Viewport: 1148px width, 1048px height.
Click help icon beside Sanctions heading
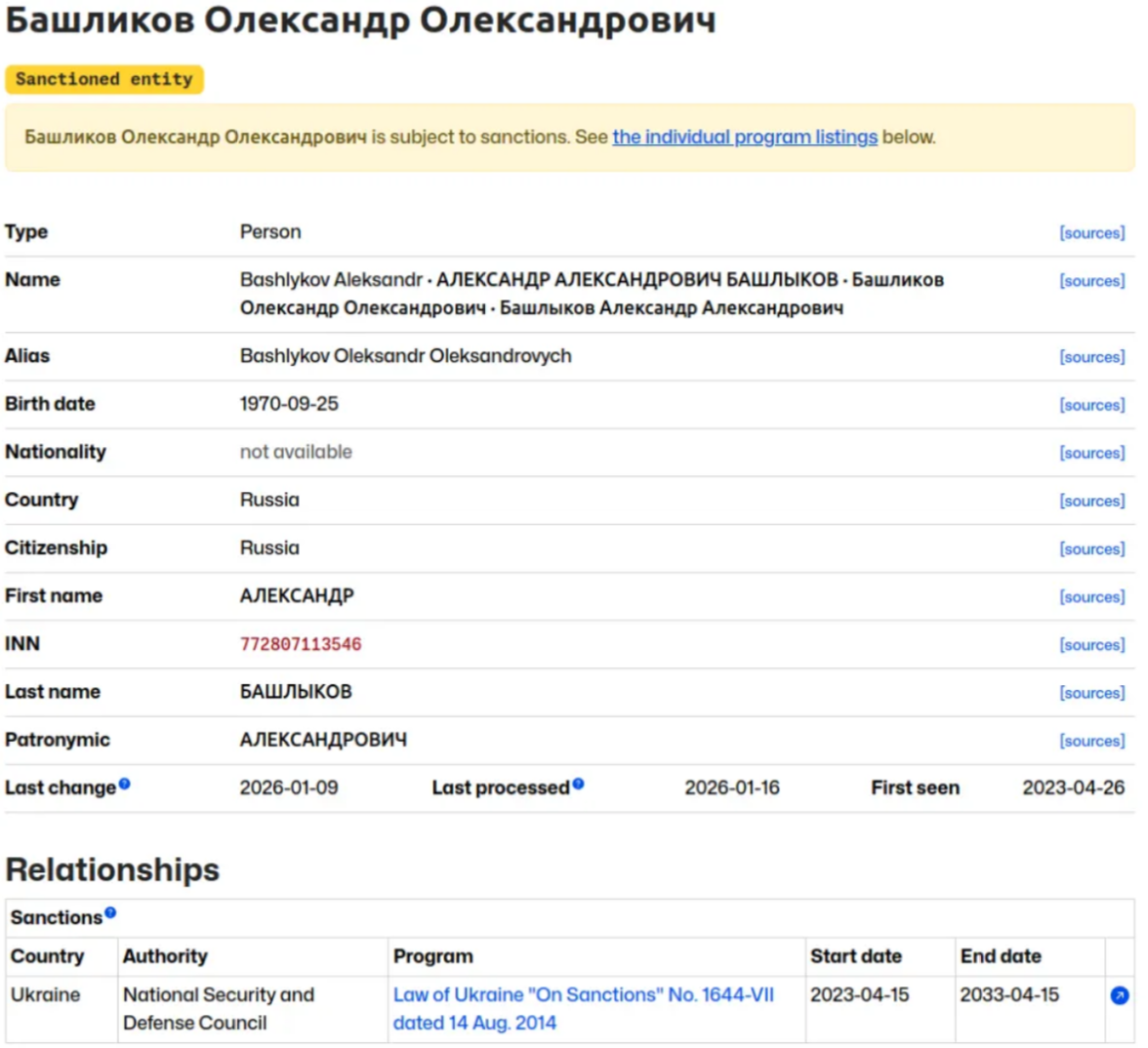110,913
